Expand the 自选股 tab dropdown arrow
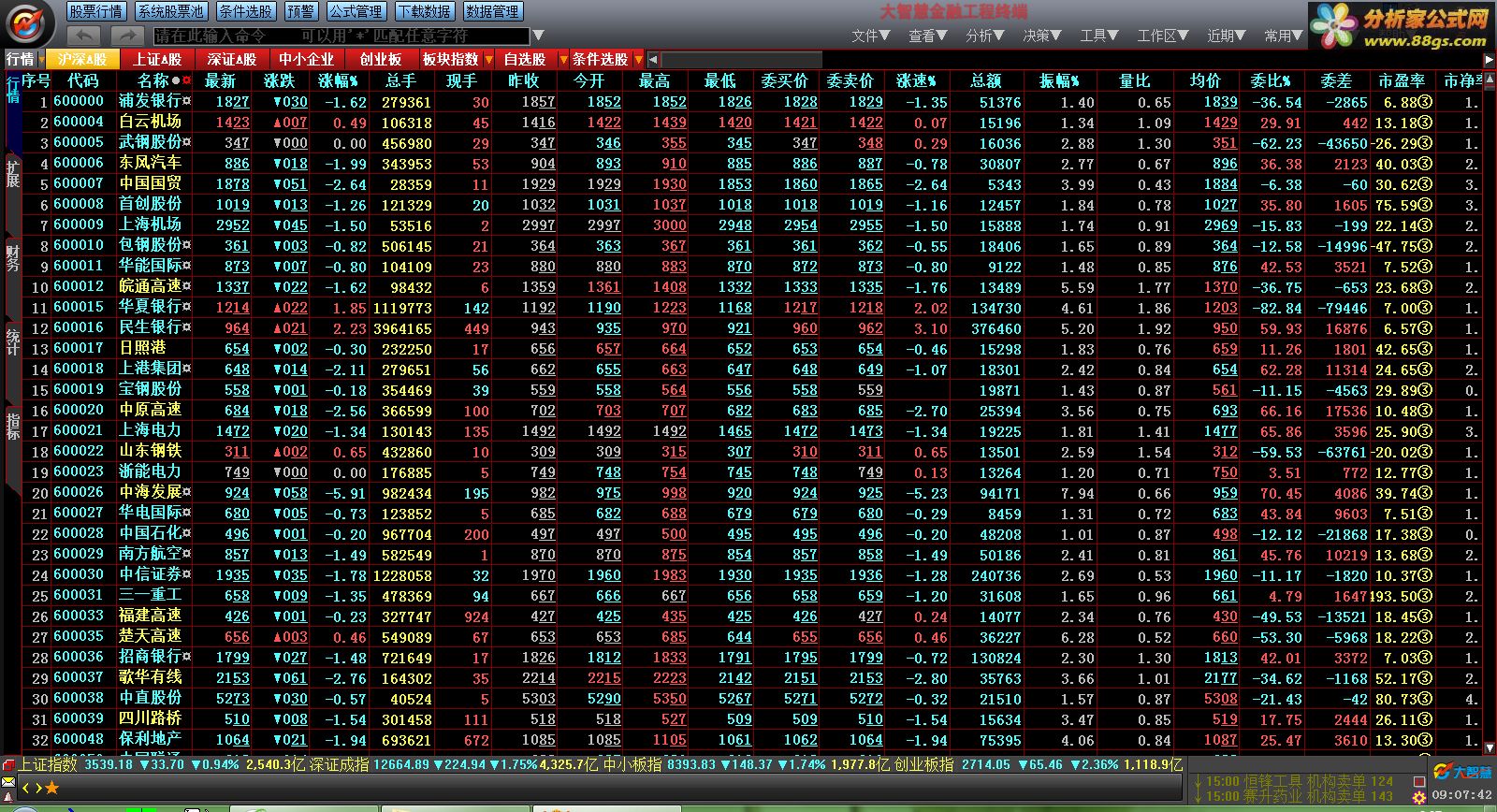The width and height of the screenshot is (1497, 812). (x=563, y=59)
